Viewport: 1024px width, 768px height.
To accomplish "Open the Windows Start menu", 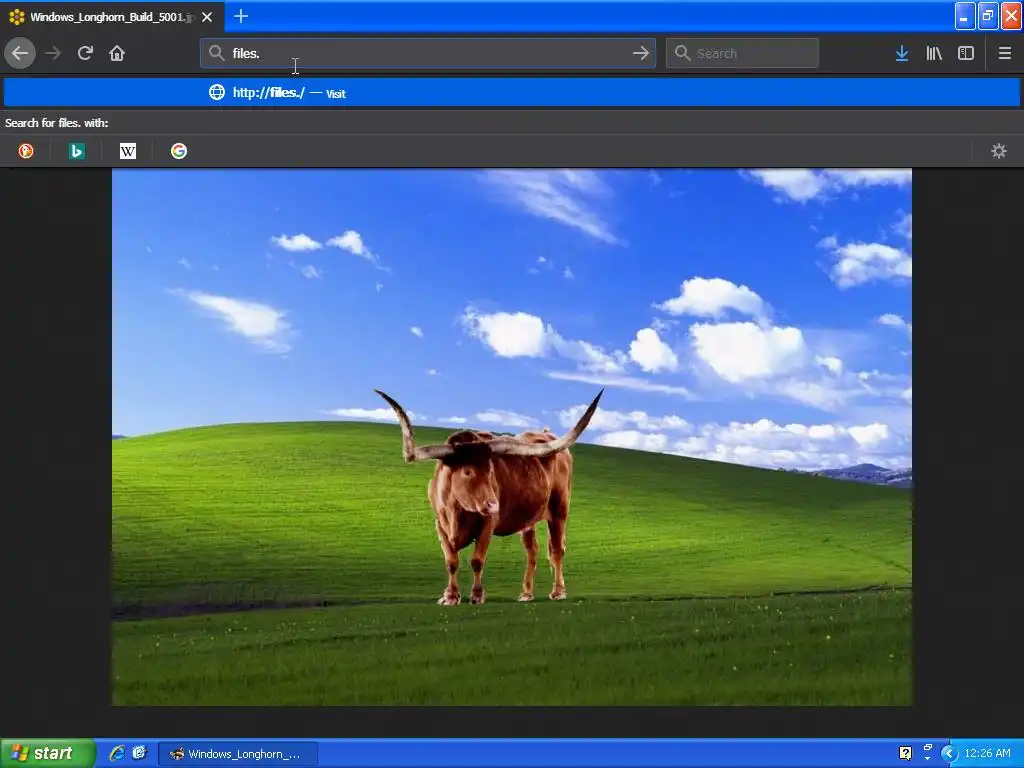I will click(x=48, y=754).
